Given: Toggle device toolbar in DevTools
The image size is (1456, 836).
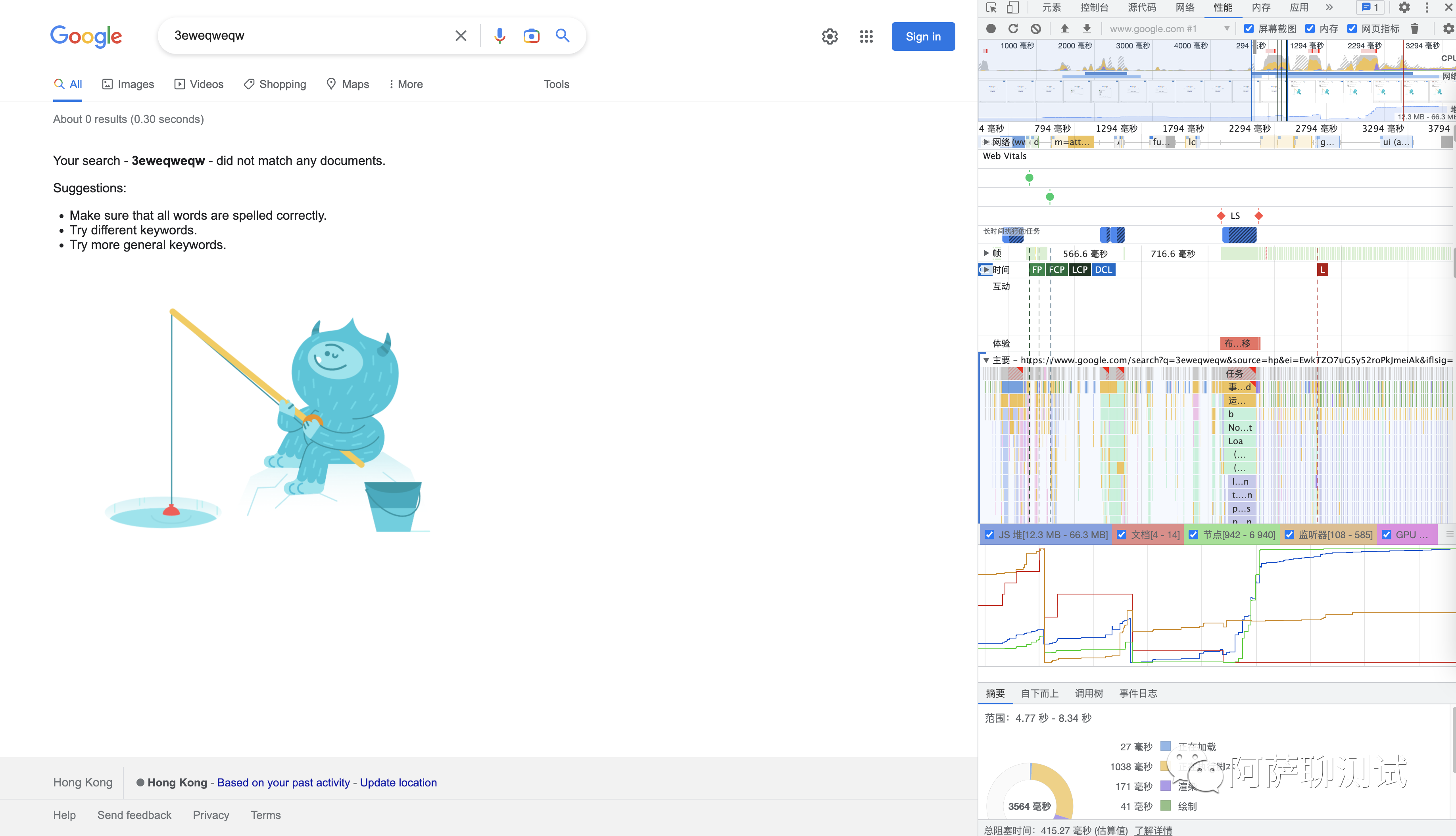Looking at the screenshot, I should point(1012,8).
